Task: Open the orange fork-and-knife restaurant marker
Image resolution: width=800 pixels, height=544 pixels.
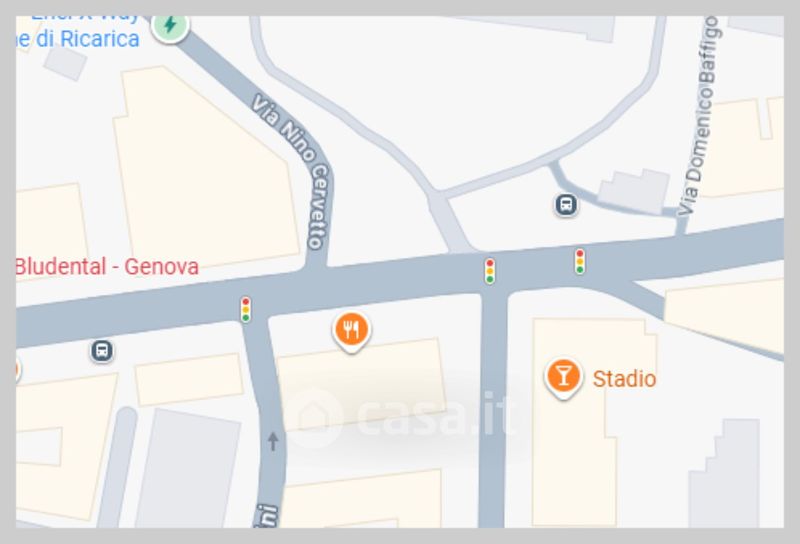Action: [x=352, y=331]
